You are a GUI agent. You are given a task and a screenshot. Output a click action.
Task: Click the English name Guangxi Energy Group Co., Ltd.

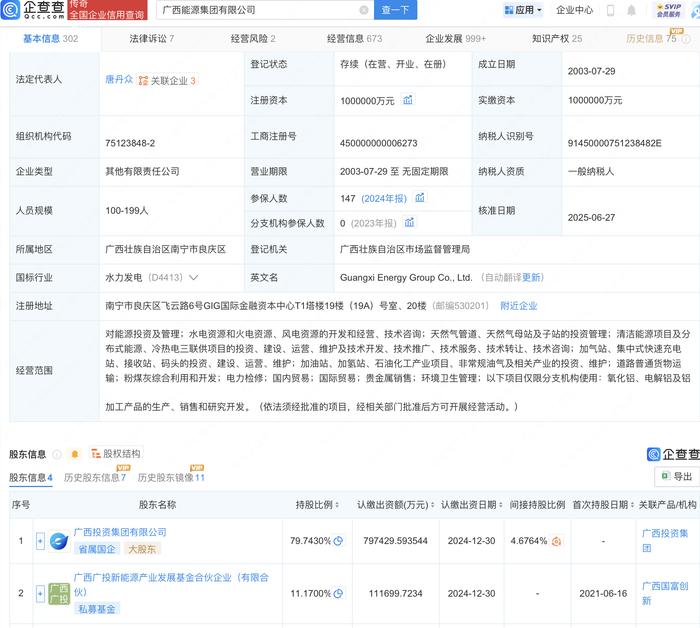click(x=406, y=278)
